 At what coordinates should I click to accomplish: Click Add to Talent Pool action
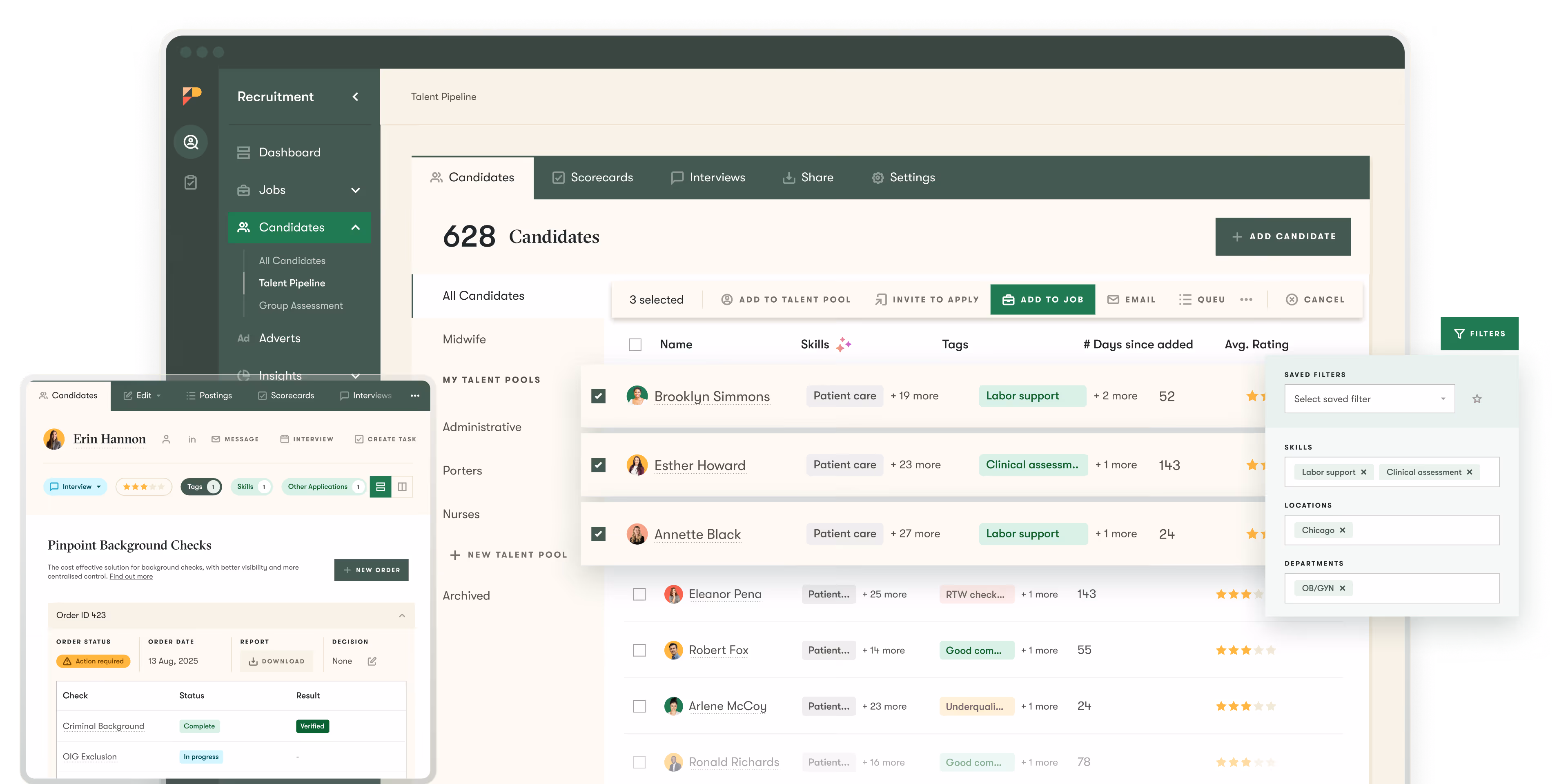(786, 299)
